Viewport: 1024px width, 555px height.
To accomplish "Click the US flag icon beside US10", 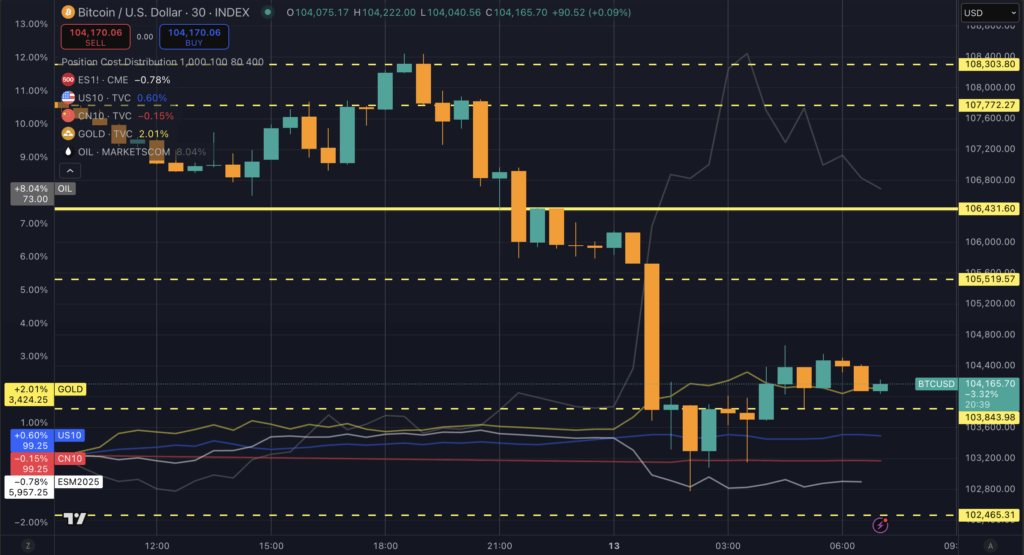I will [x=68, y=98].
